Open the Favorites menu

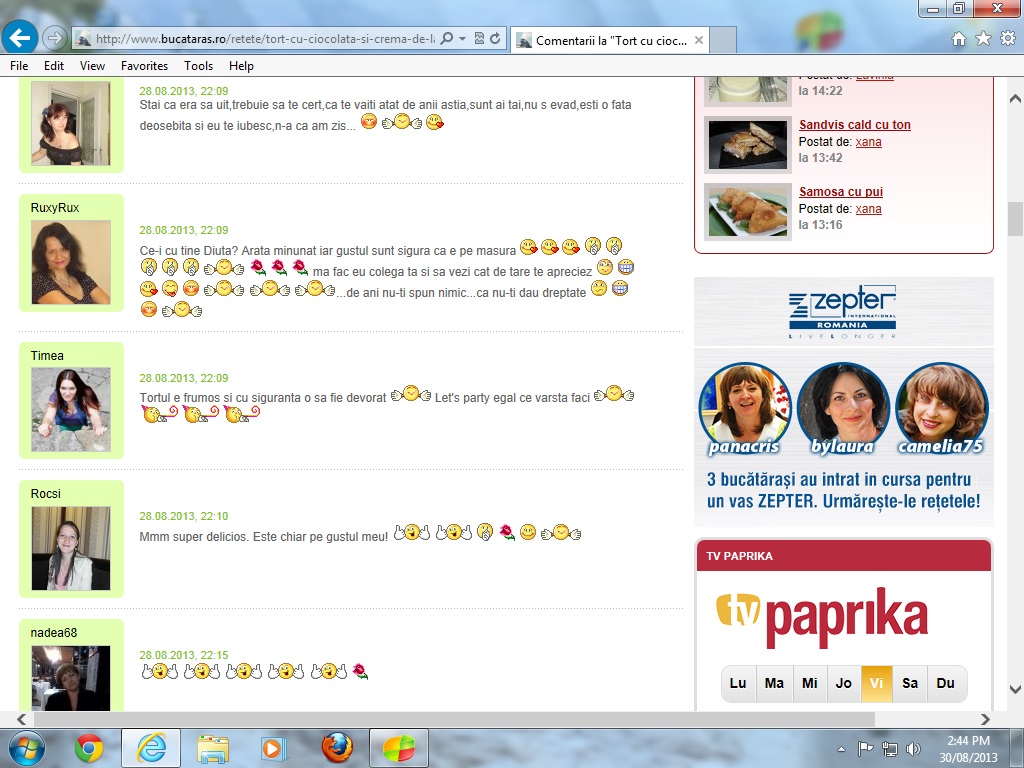point(144,66)
